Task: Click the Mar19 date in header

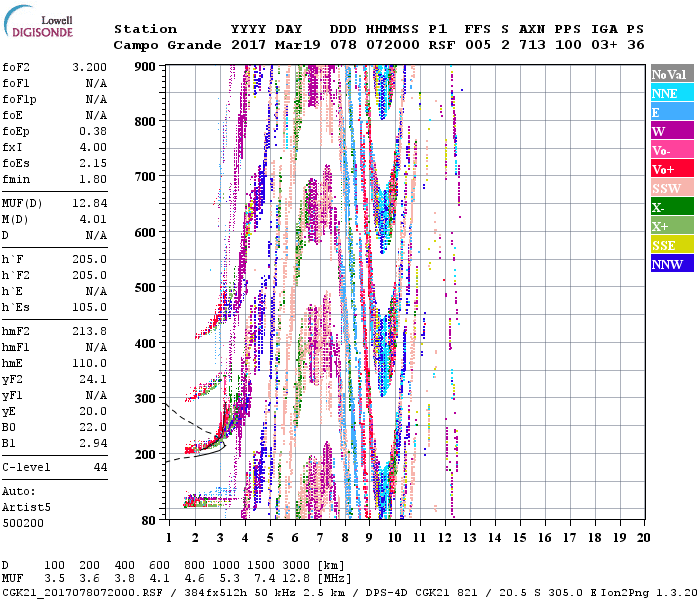Action: click(x=297, y=45)
